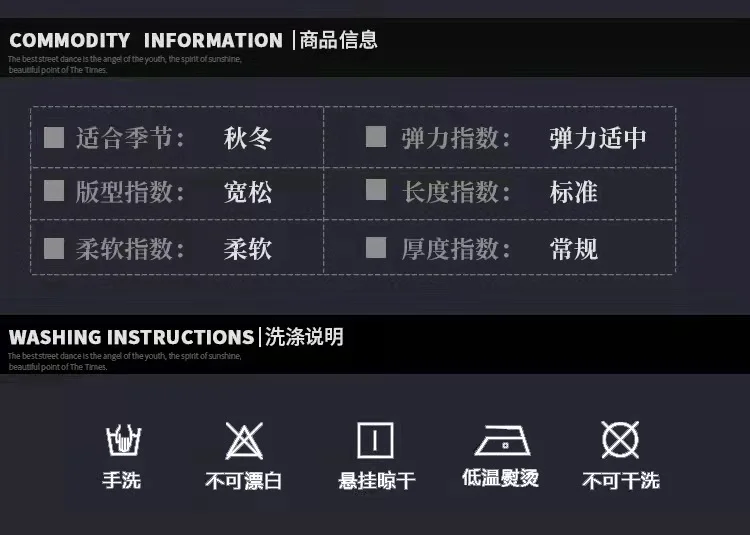
Task: Click the 秋冬 season value
Action: pyautogui.click(x=248, y=138)
